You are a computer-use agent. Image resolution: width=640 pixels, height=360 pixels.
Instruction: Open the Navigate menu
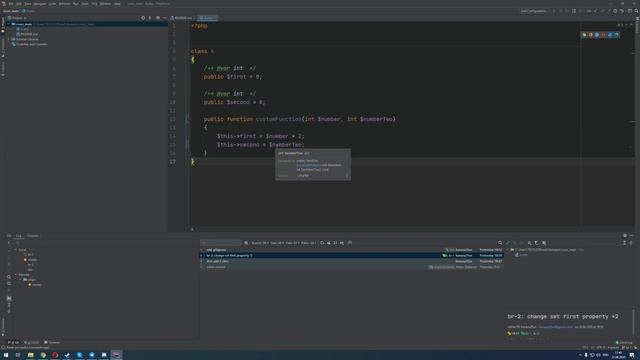(40, 4)
